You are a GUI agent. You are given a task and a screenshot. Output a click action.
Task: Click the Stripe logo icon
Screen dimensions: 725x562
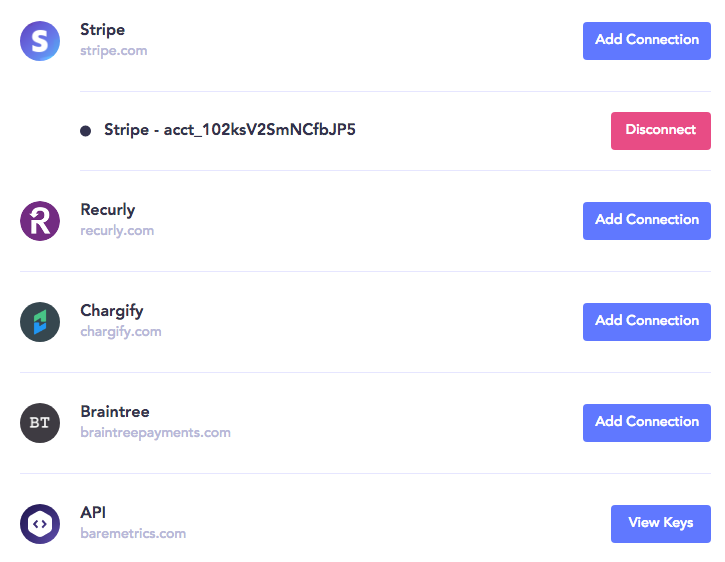point(40,40)
